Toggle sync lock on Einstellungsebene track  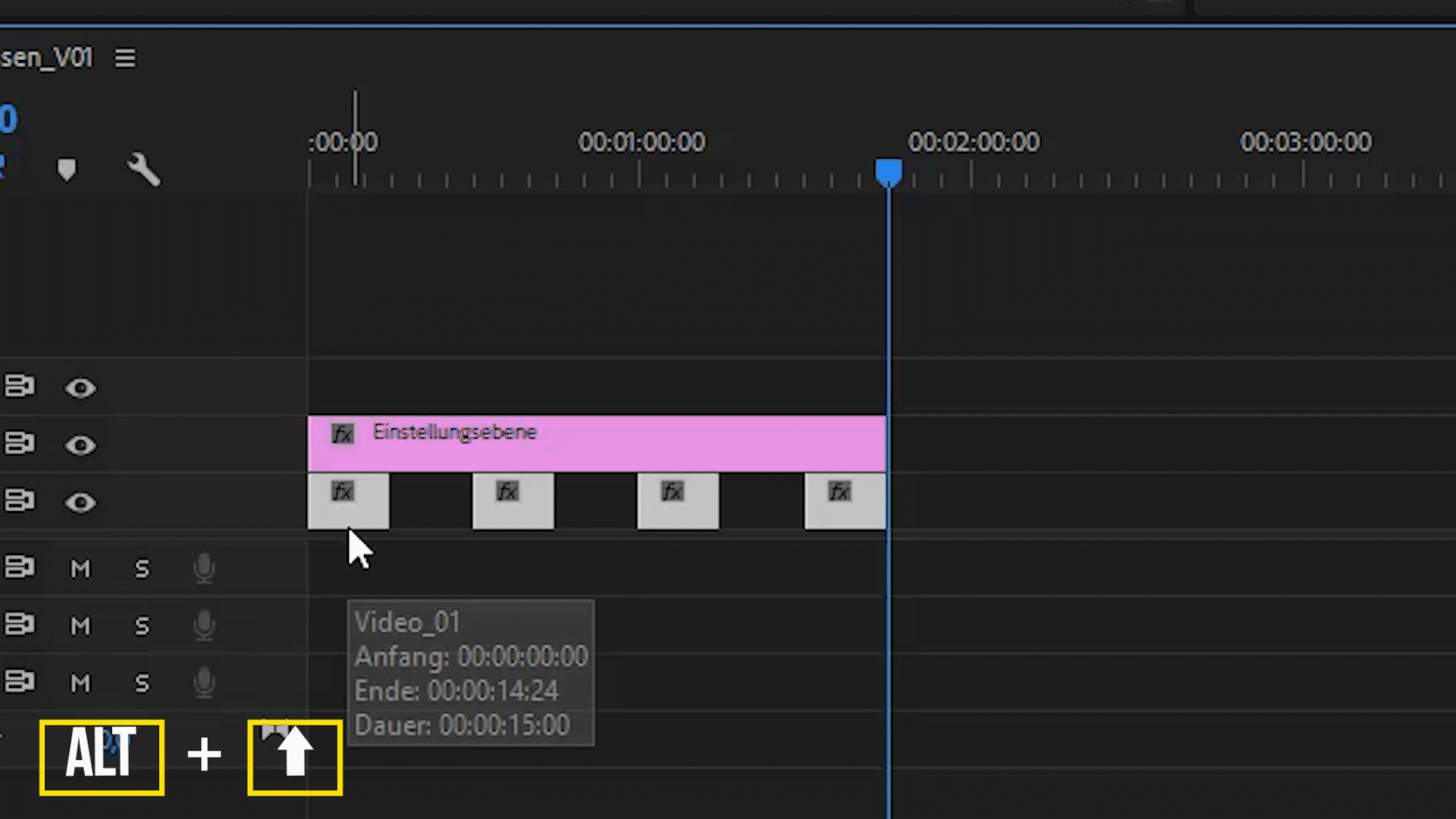pos(20,444)
